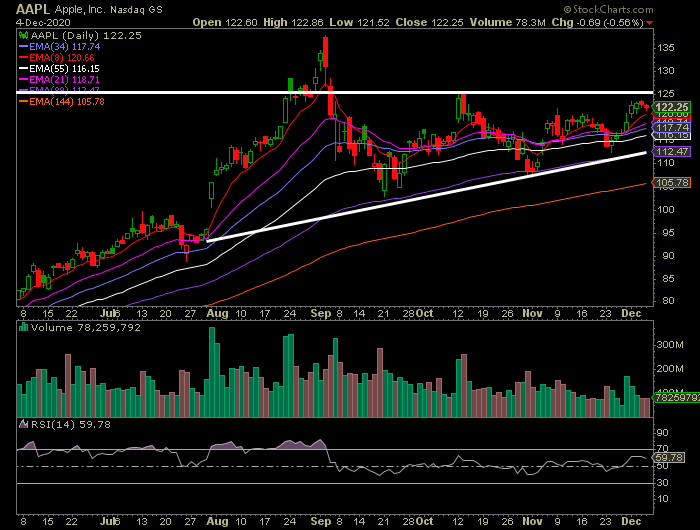Click the orange EMA(144) legend line swatch
The image size is (700, 530).
[24, 102]
